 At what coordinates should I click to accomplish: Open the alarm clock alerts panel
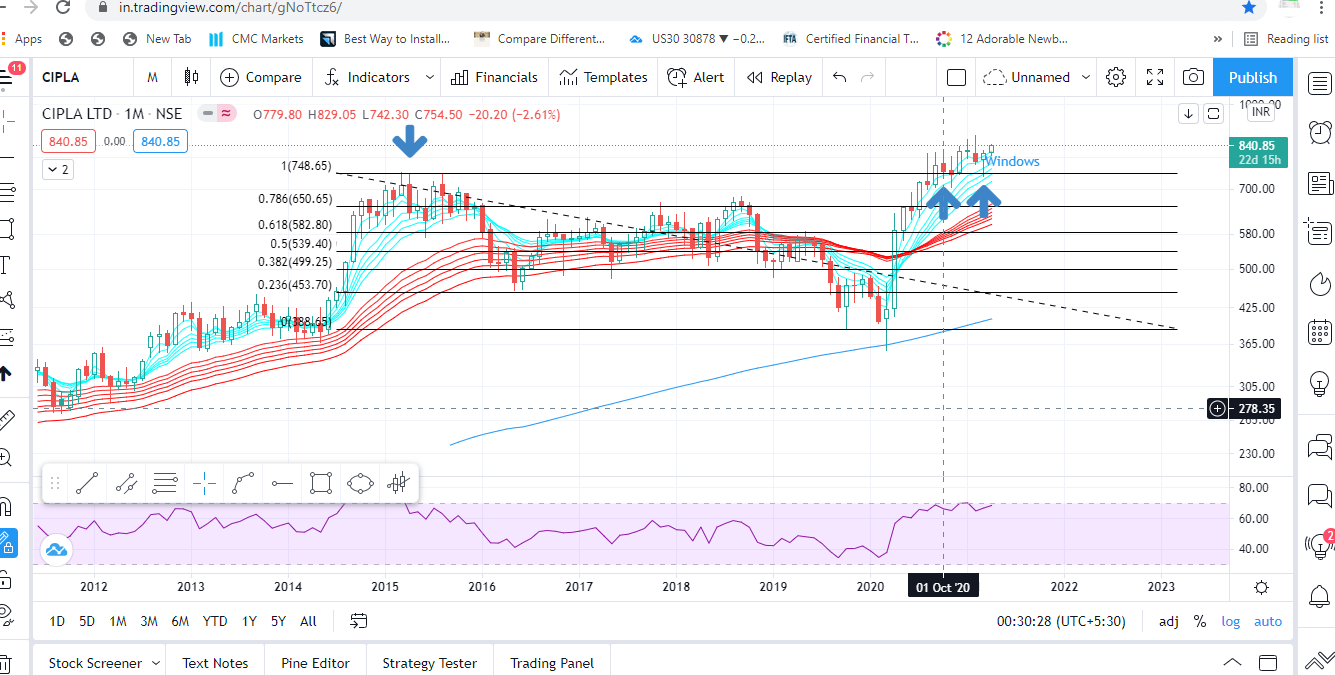point(1319,132)
